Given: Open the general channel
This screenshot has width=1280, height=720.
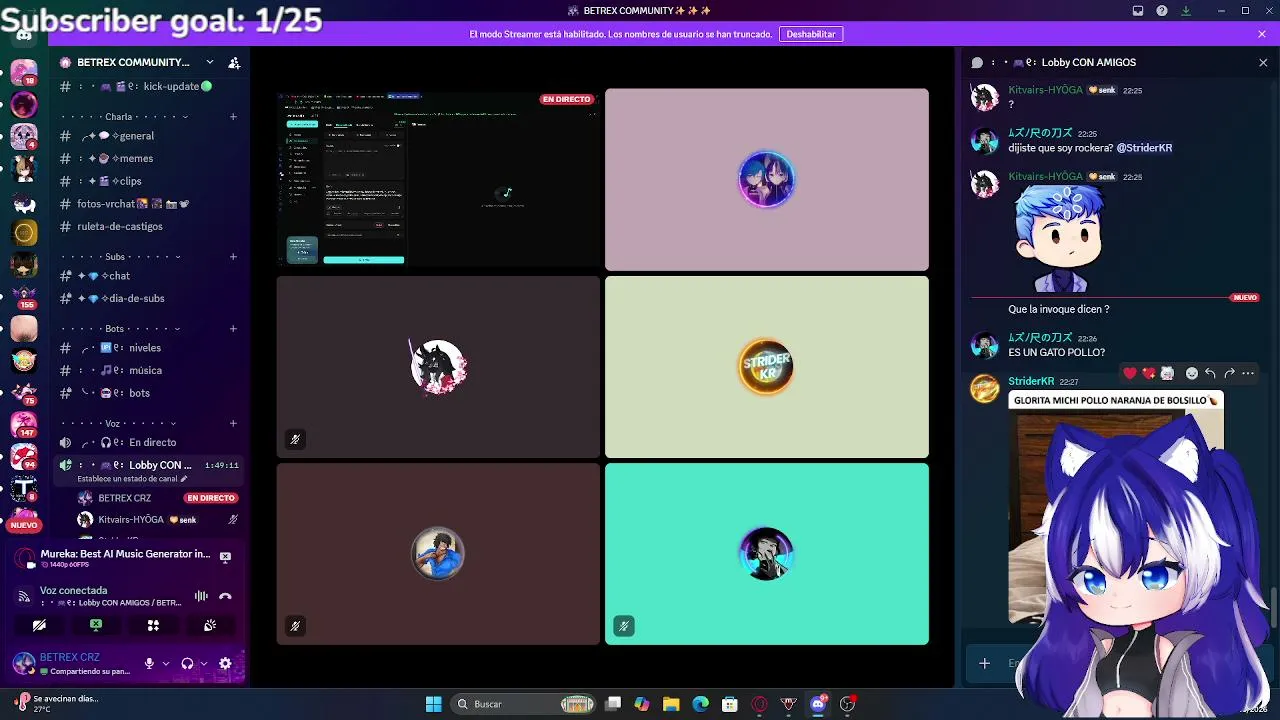Looking at the screenshot, I should [x=150, y=136].
